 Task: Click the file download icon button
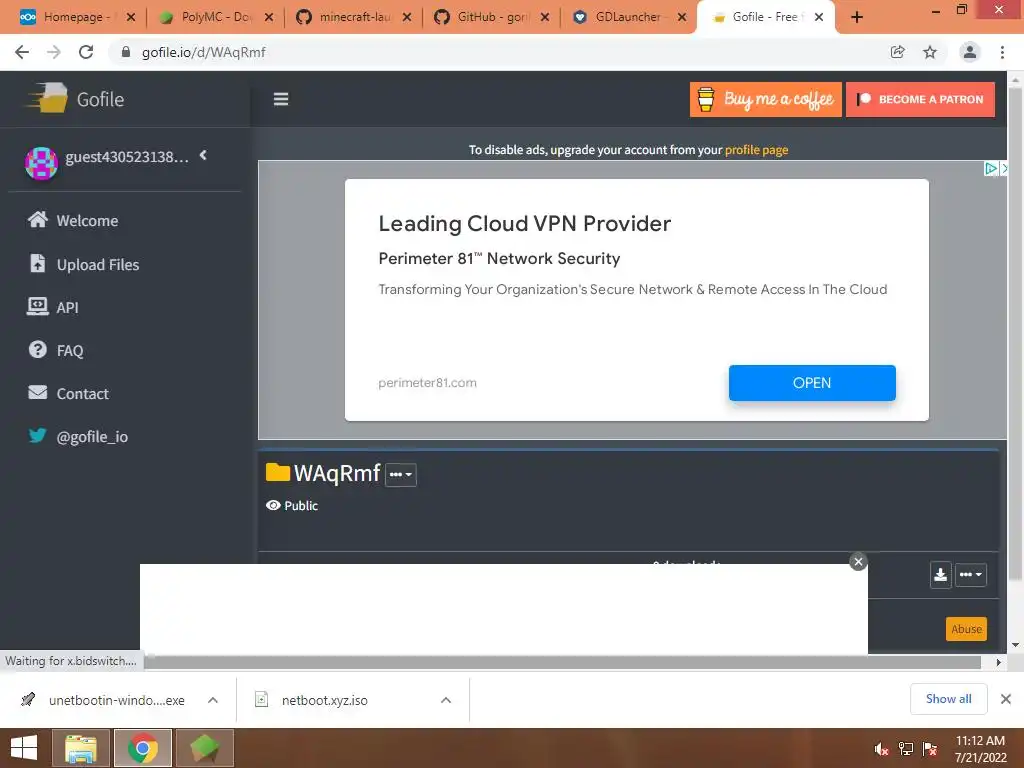point(940,575)
